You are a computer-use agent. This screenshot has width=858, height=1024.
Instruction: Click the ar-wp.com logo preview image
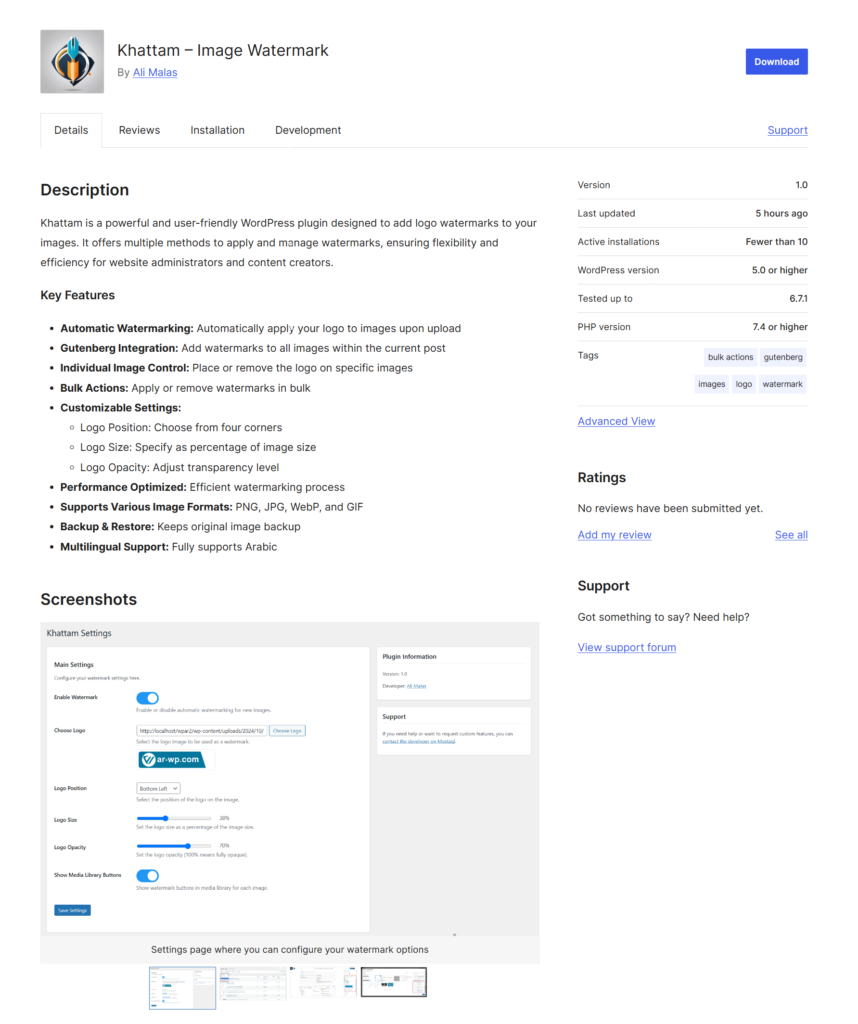coord(172,760)
